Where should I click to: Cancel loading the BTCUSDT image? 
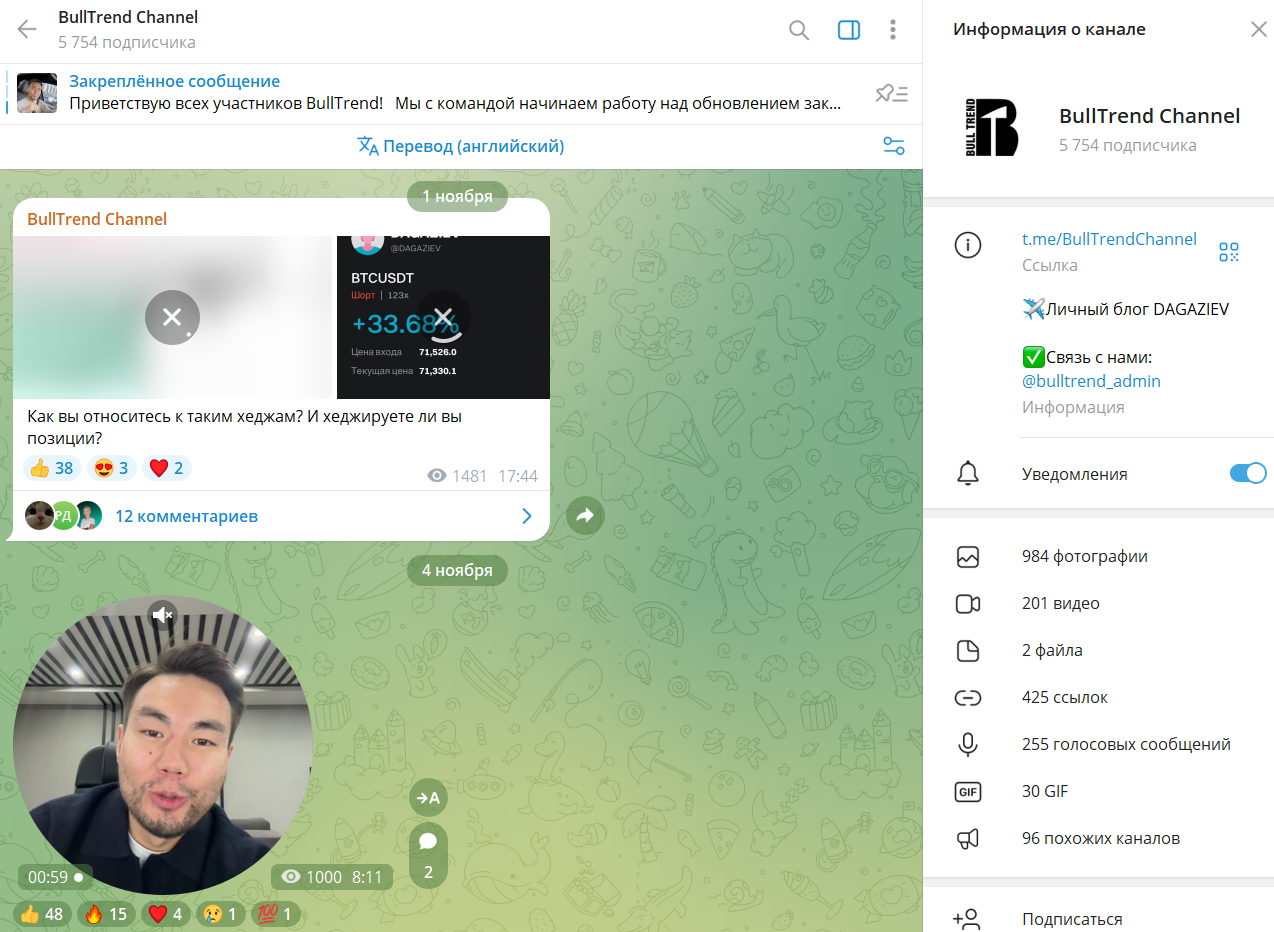coord(443,317)
